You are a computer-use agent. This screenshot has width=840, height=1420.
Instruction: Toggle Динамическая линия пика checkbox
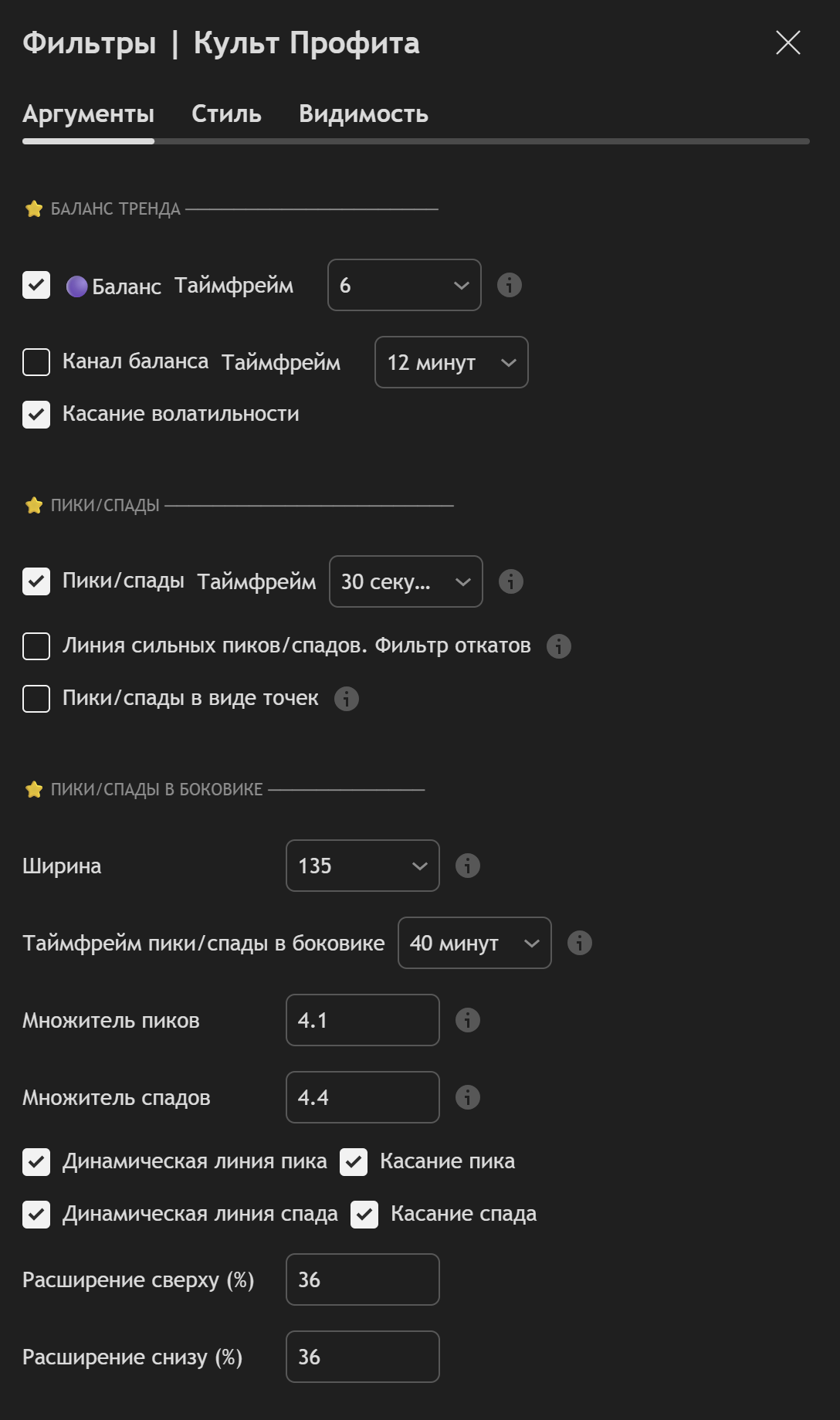tap(36, 1162)
